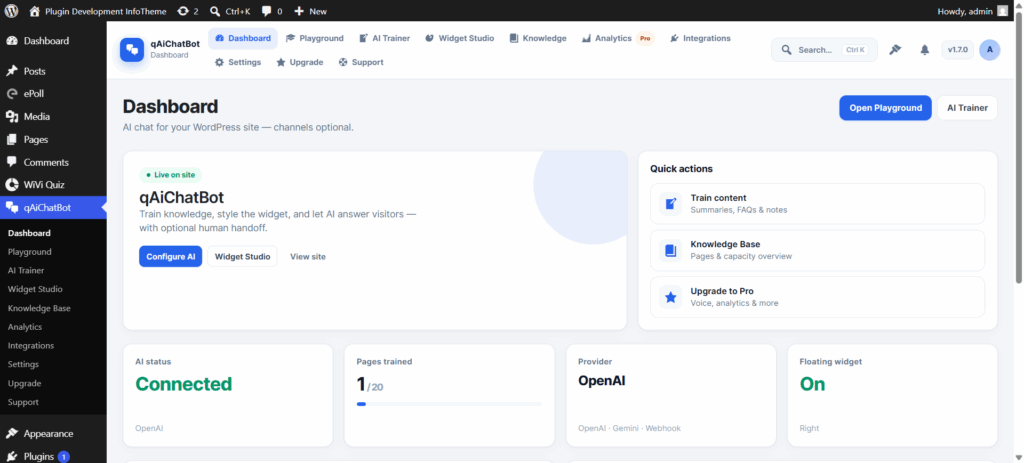The width and height of the screenshot is (1024, 463).
Task: Select Support in qAiChatBot submenu
Action: (x=24, y=402)
